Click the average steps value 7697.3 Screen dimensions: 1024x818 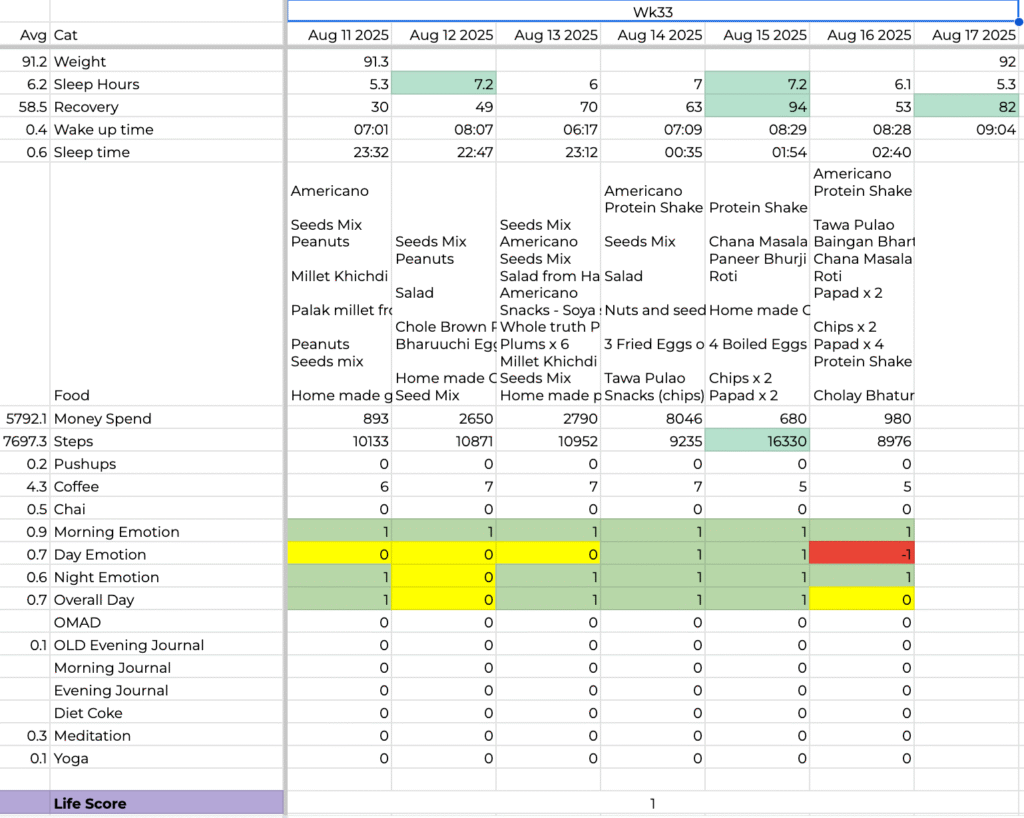pos(25,441)
